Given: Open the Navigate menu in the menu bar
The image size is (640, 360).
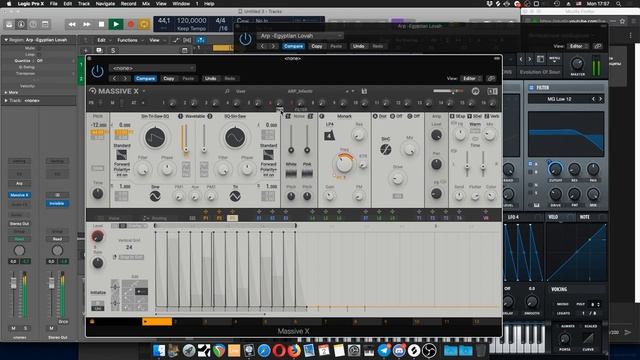Looking at the screenshot, I should [105, 4].
